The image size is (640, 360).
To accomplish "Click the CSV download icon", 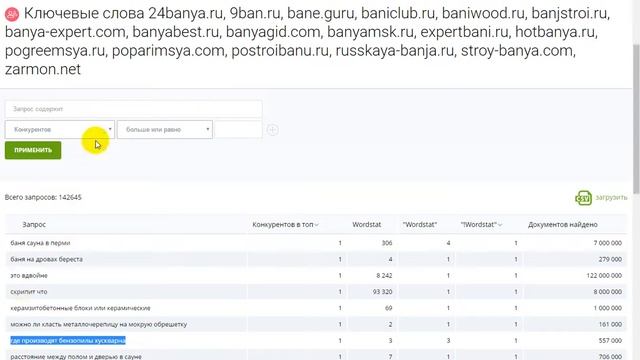I will [x=583, y=198].
